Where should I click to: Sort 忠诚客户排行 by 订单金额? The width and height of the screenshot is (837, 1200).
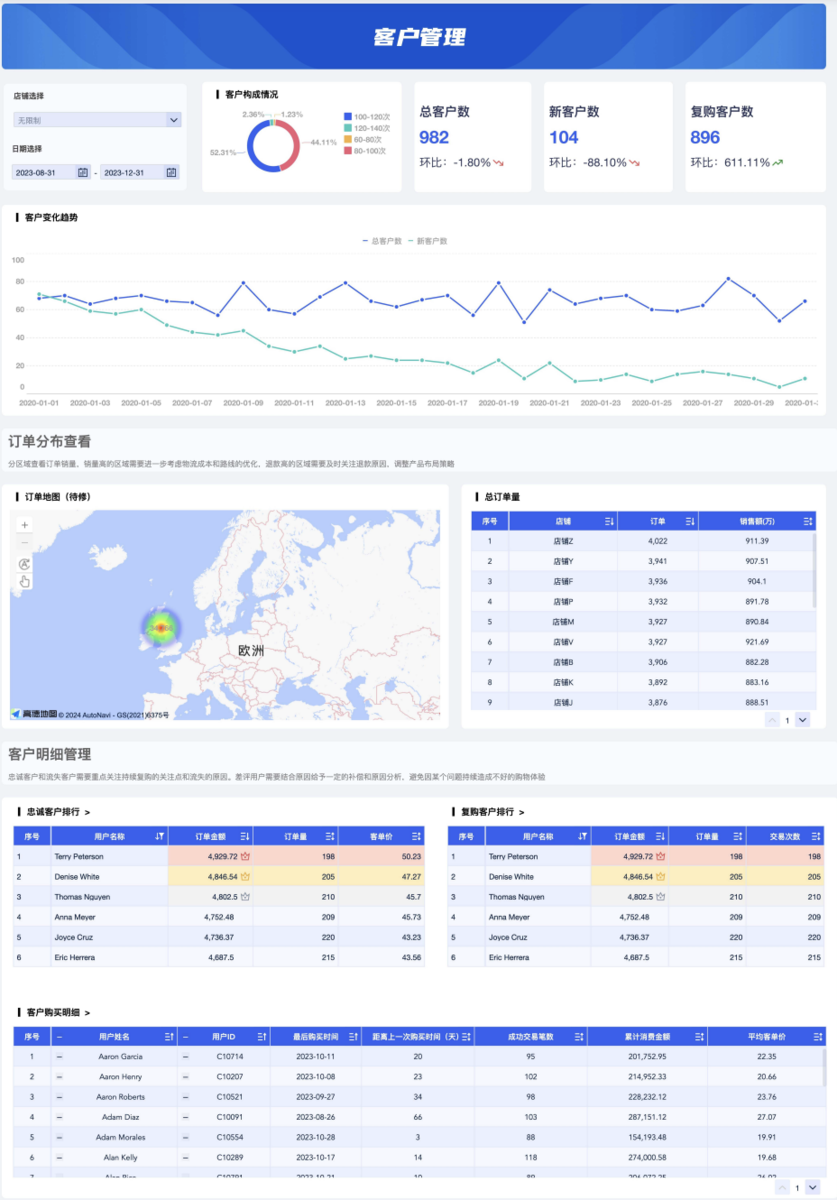click(x=244, y=836)
